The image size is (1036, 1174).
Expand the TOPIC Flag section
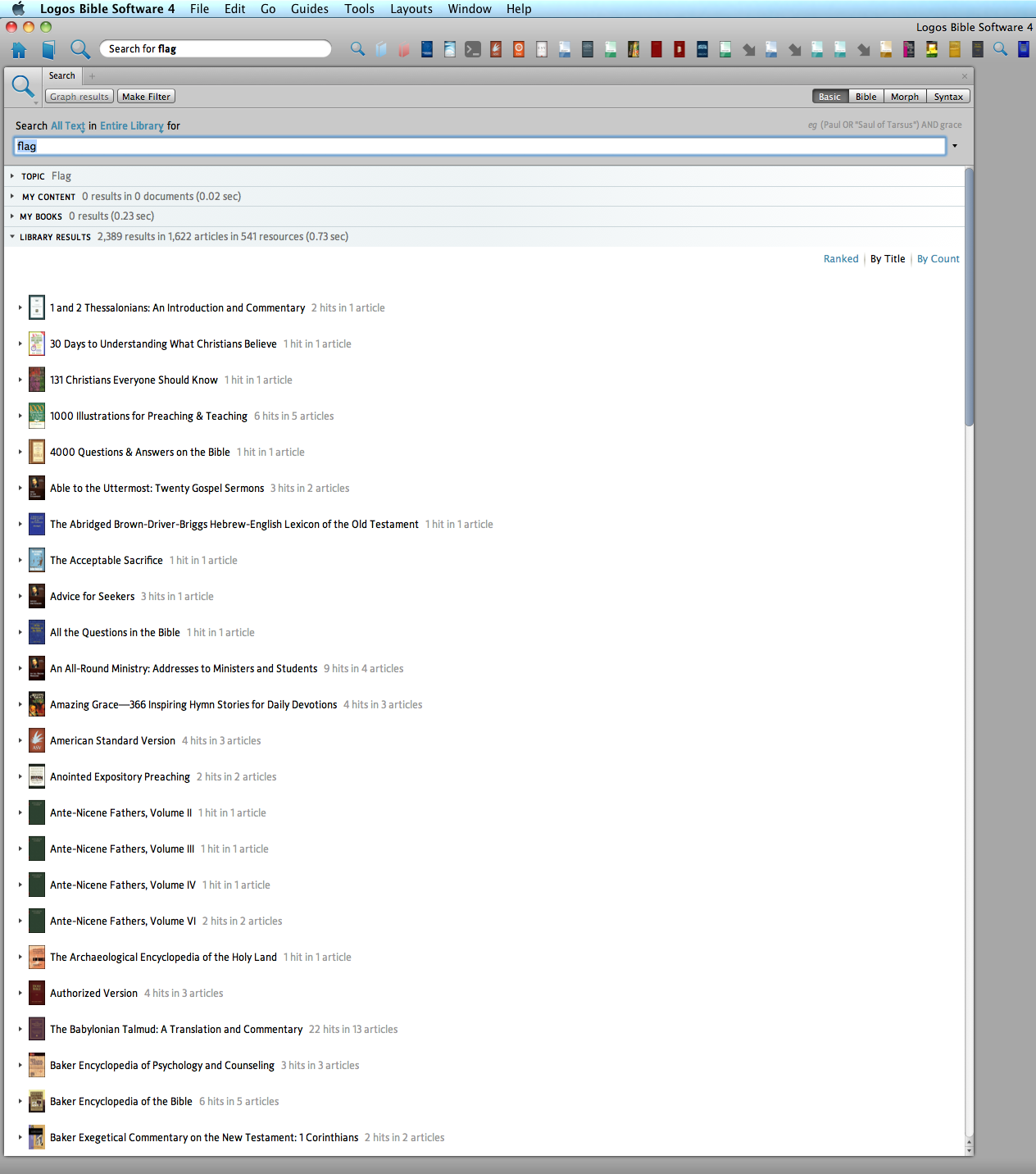(x=12, y=176)
